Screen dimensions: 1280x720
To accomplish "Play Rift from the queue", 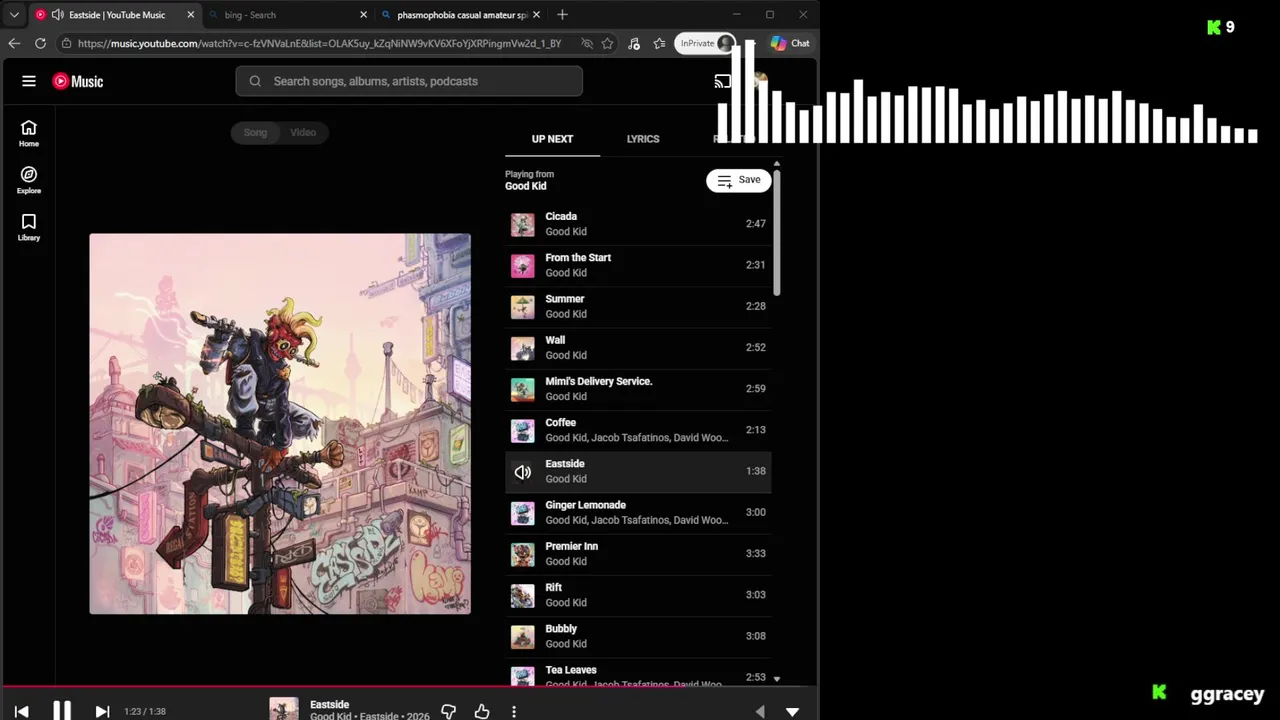I will point(638,595).
